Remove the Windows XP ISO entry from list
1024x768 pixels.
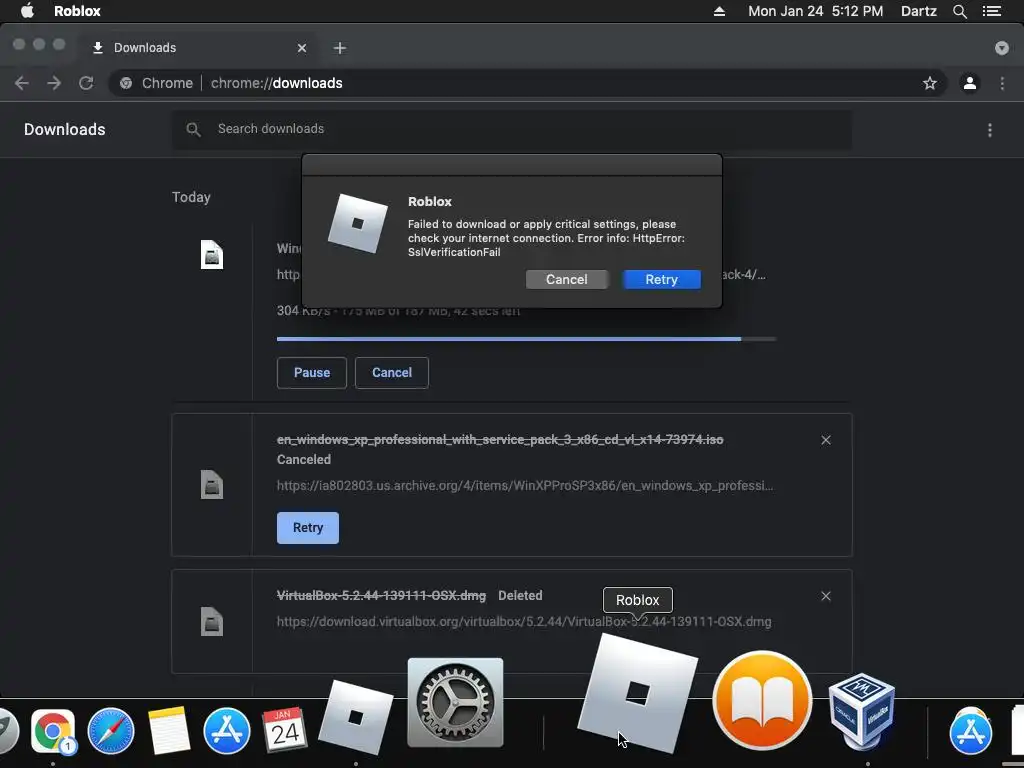pos(825,440)
